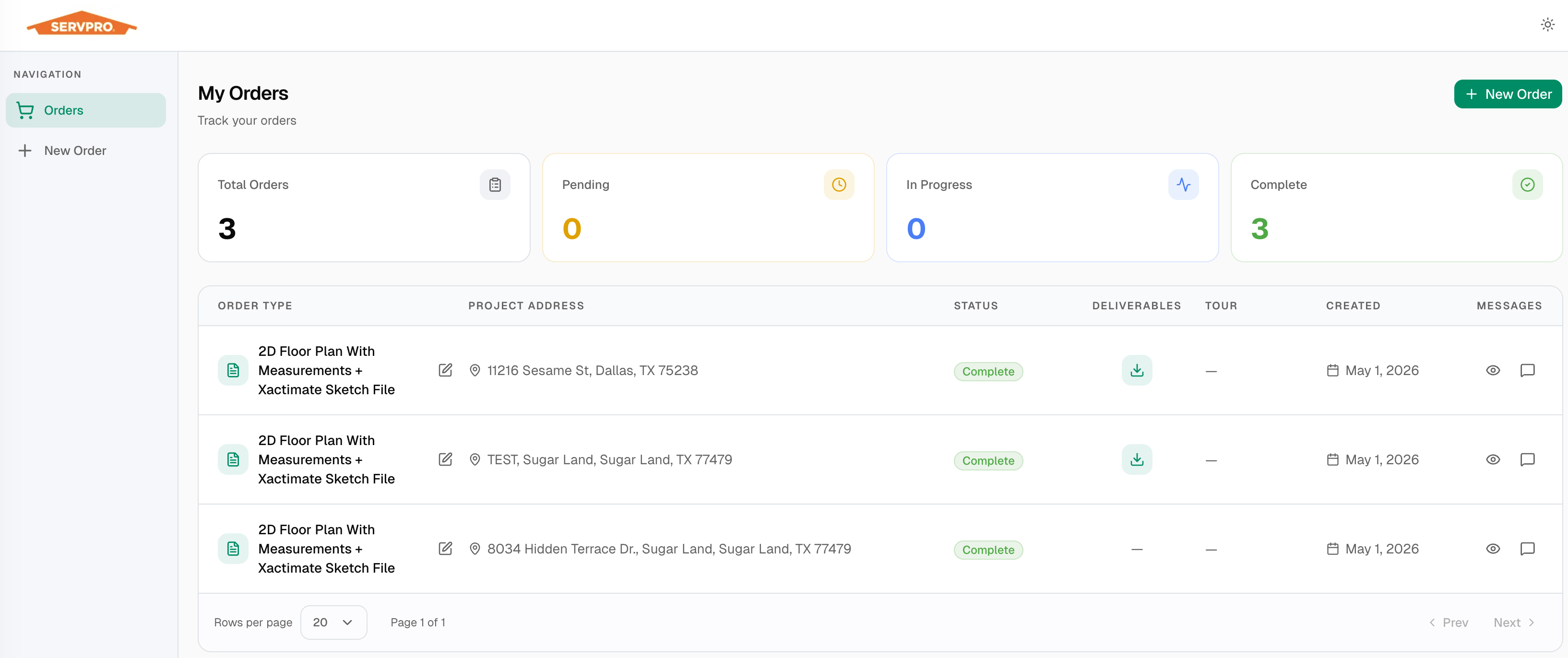
Task: Click the TOUR column header
Action: tap(1221, 305)
